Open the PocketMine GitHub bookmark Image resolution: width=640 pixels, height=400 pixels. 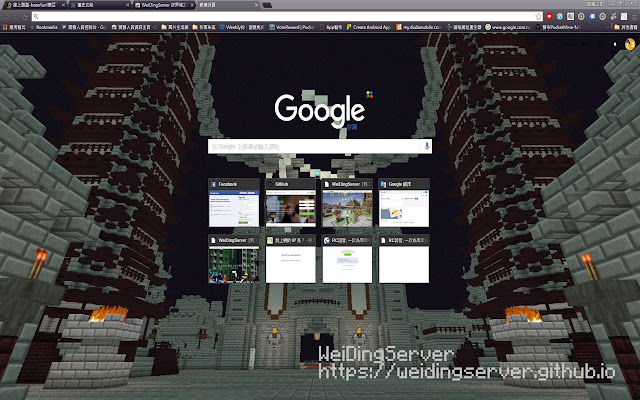point(558,27)
